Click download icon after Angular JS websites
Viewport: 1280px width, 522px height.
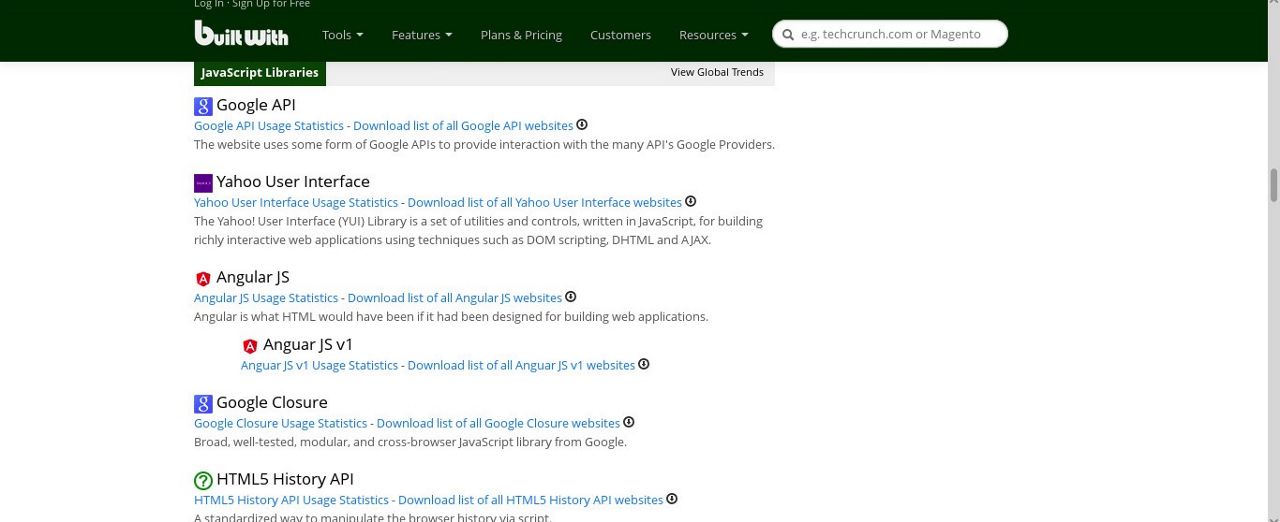(571, 297)
